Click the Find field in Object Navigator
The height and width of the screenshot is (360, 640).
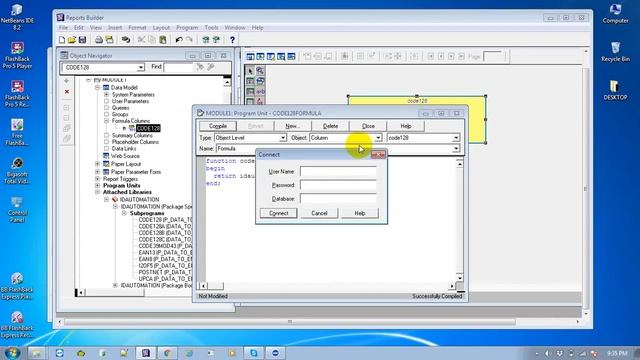click(178, 67)
